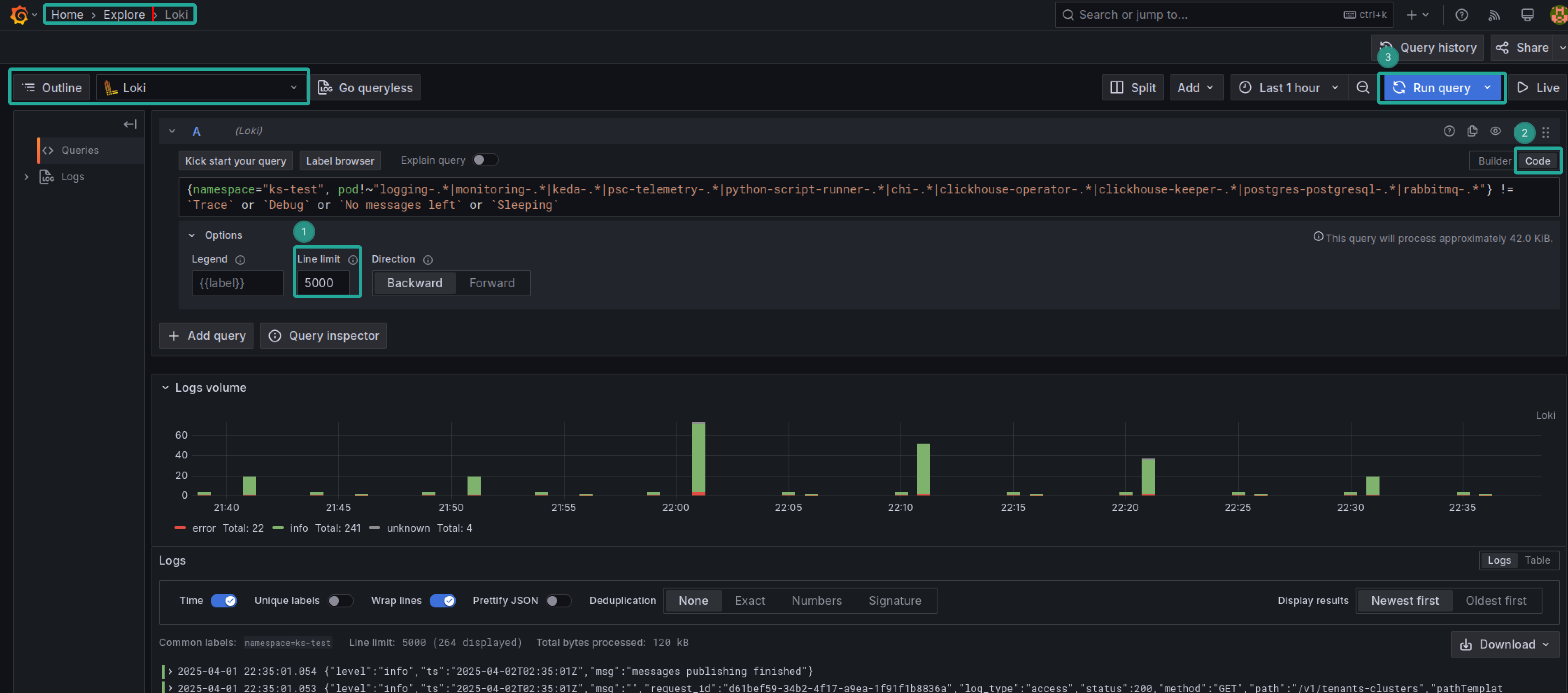Open the Last 1 hour time picker

[1289, 88]
